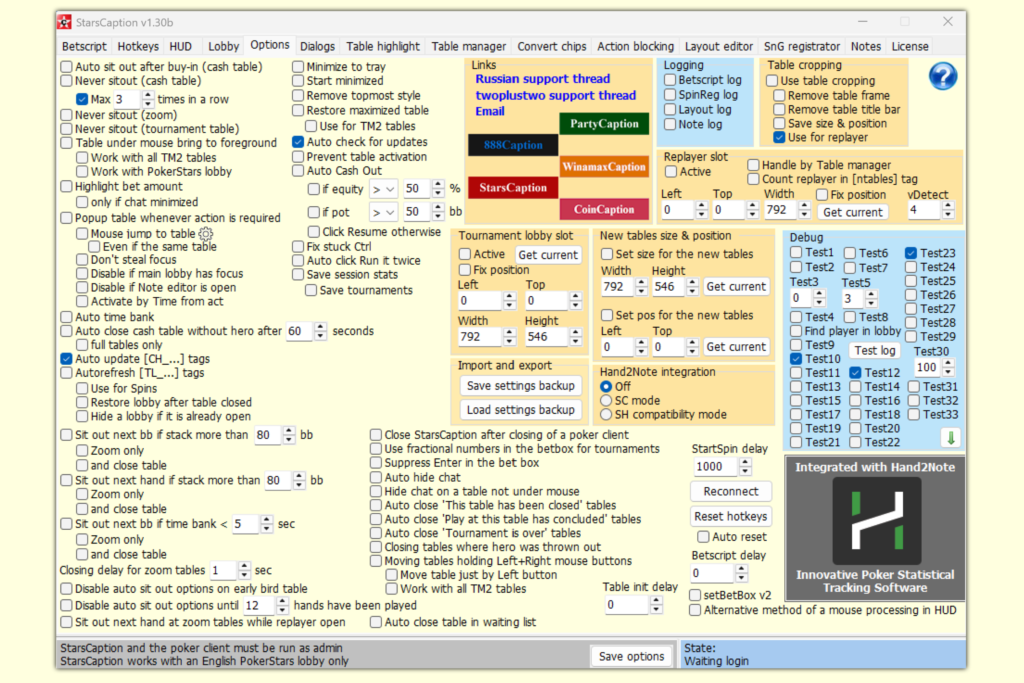Click the Replayer slot Width field
This screenshot has width=1024, height=683.
[781, 210]
